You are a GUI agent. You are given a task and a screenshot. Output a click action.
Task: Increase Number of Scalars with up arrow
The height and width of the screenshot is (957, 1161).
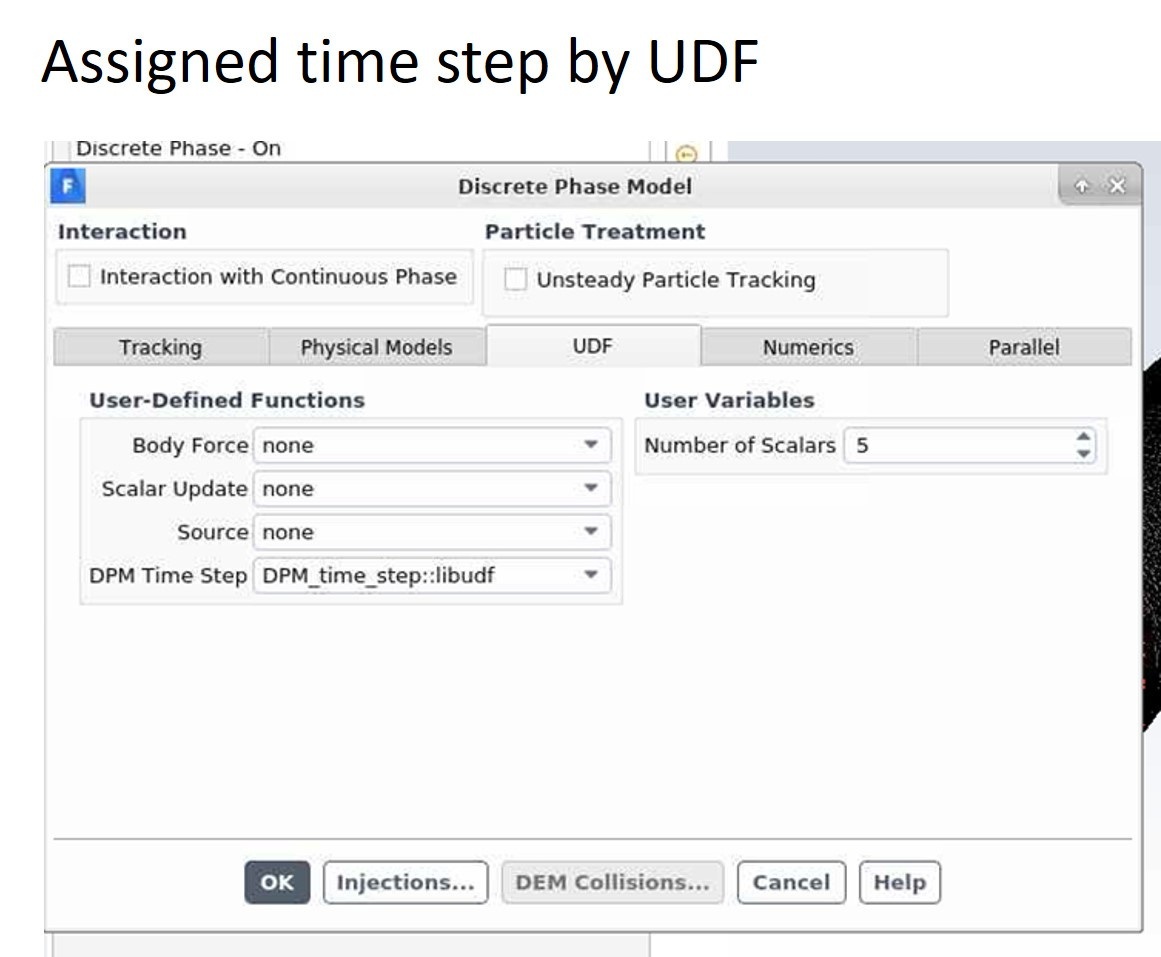(x=1083, y=437)
